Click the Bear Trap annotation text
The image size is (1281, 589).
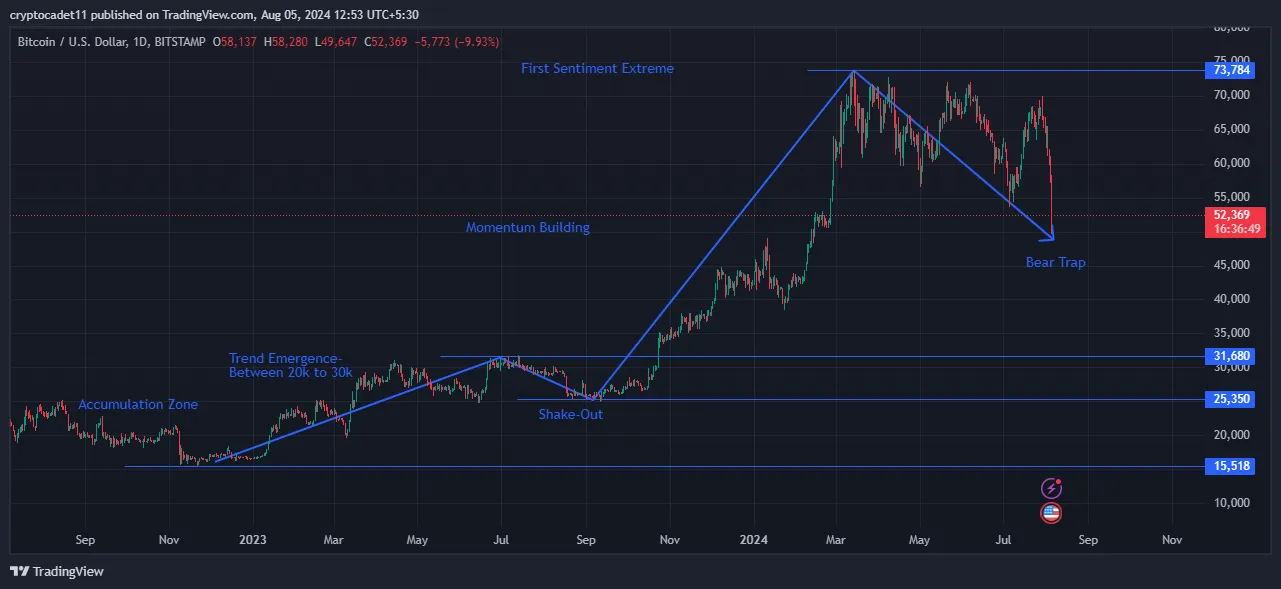(1055, 262)
